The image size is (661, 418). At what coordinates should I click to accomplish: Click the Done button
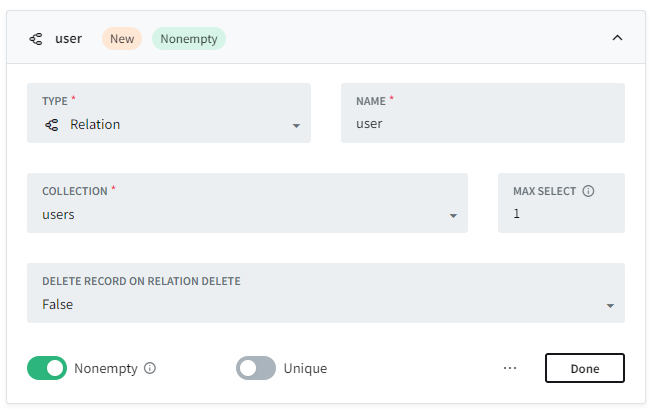click(584, 368)
